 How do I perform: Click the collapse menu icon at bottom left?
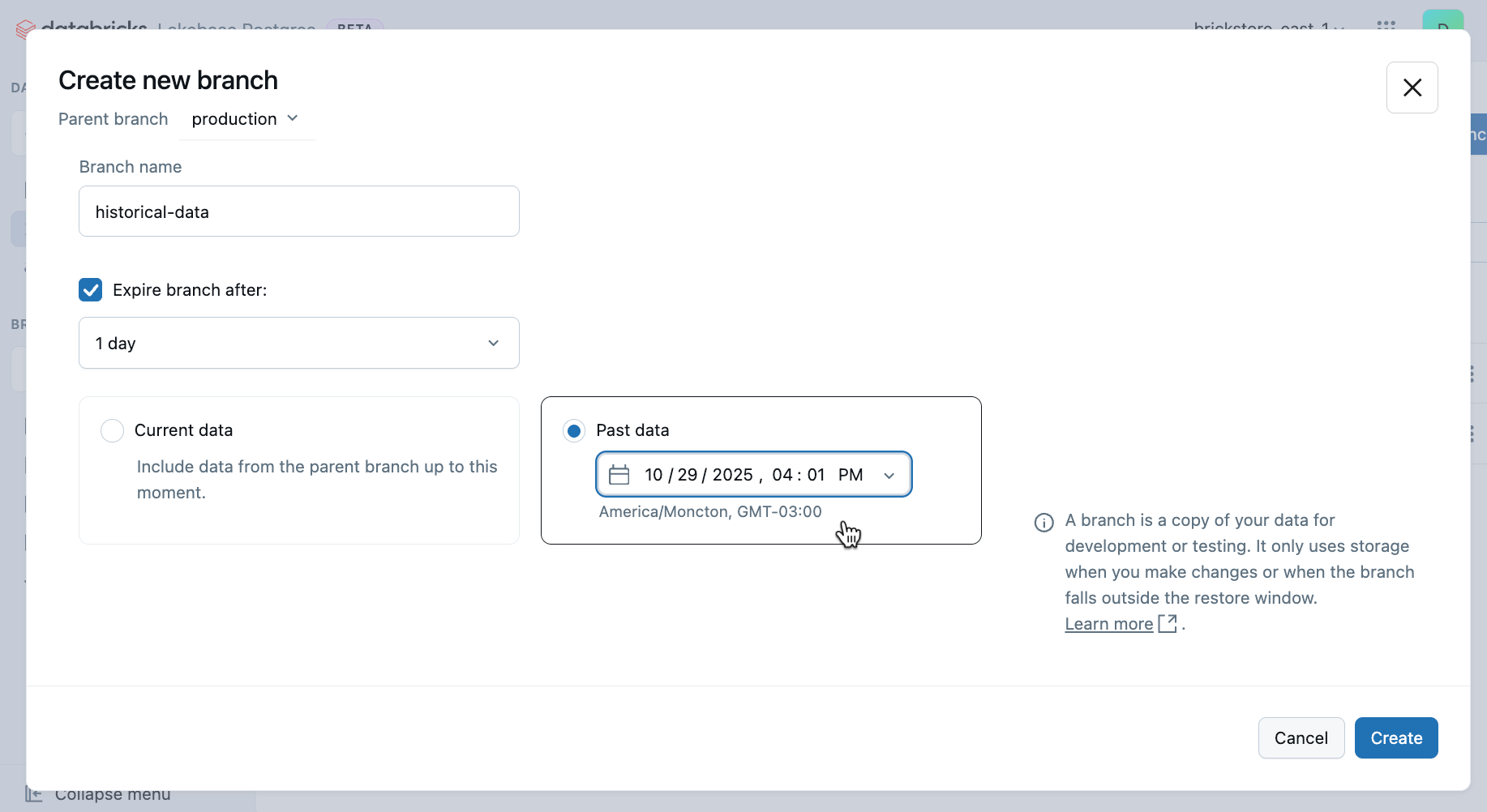[33, 793]
